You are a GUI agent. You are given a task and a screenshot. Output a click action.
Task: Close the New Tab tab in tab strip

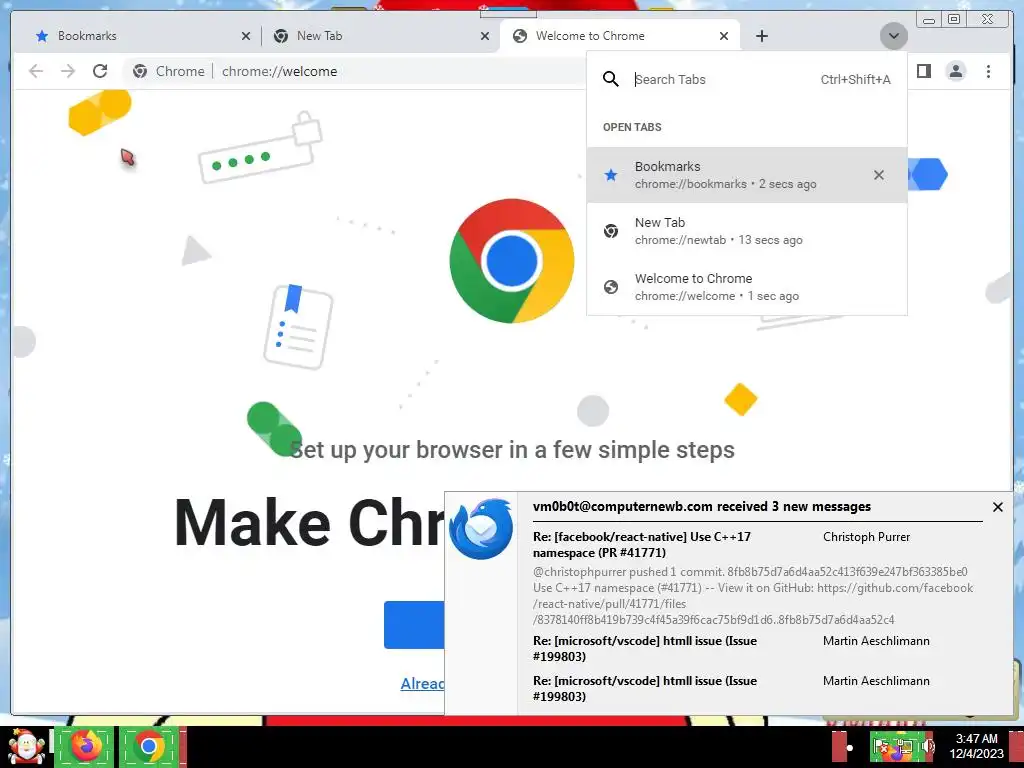point(485,37)
